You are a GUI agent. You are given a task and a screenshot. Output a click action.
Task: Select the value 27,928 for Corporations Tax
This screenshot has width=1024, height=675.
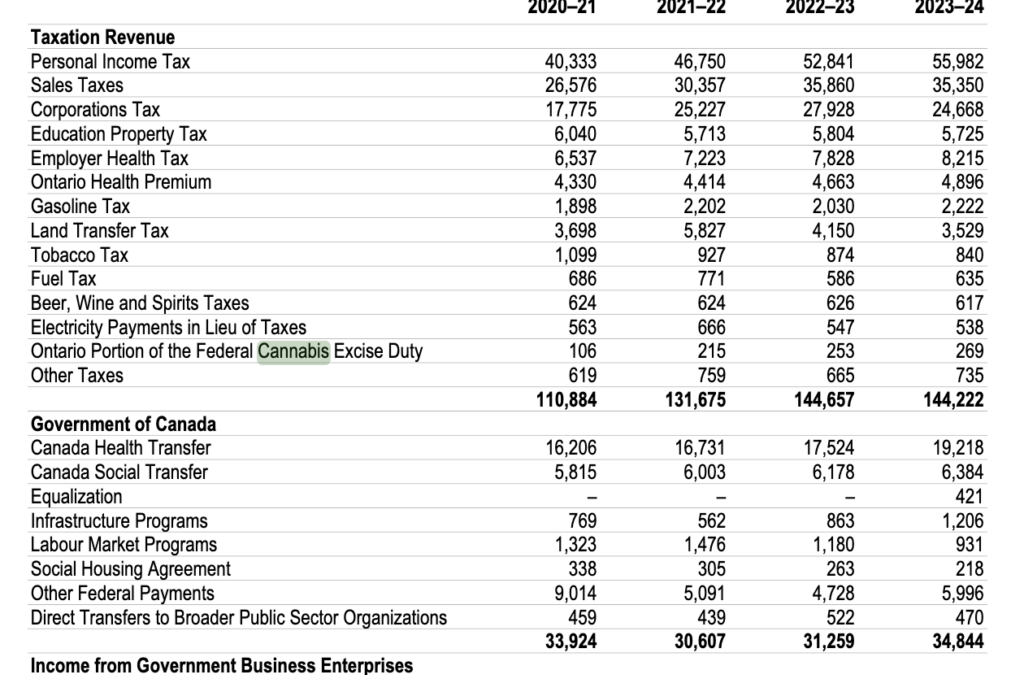click(x=828, y=110)
